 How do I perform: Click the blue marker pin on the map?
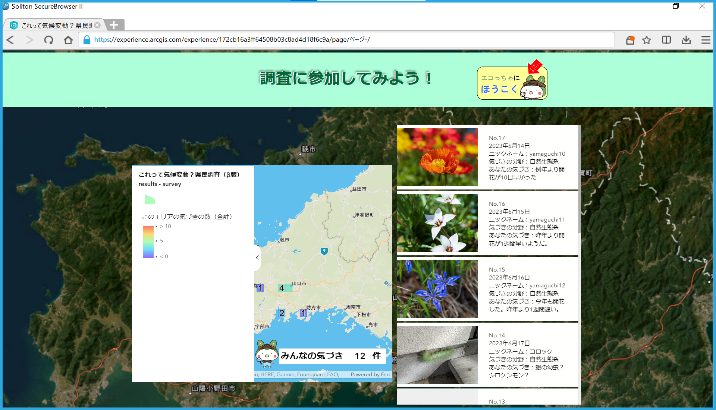(x=324, y=251)
